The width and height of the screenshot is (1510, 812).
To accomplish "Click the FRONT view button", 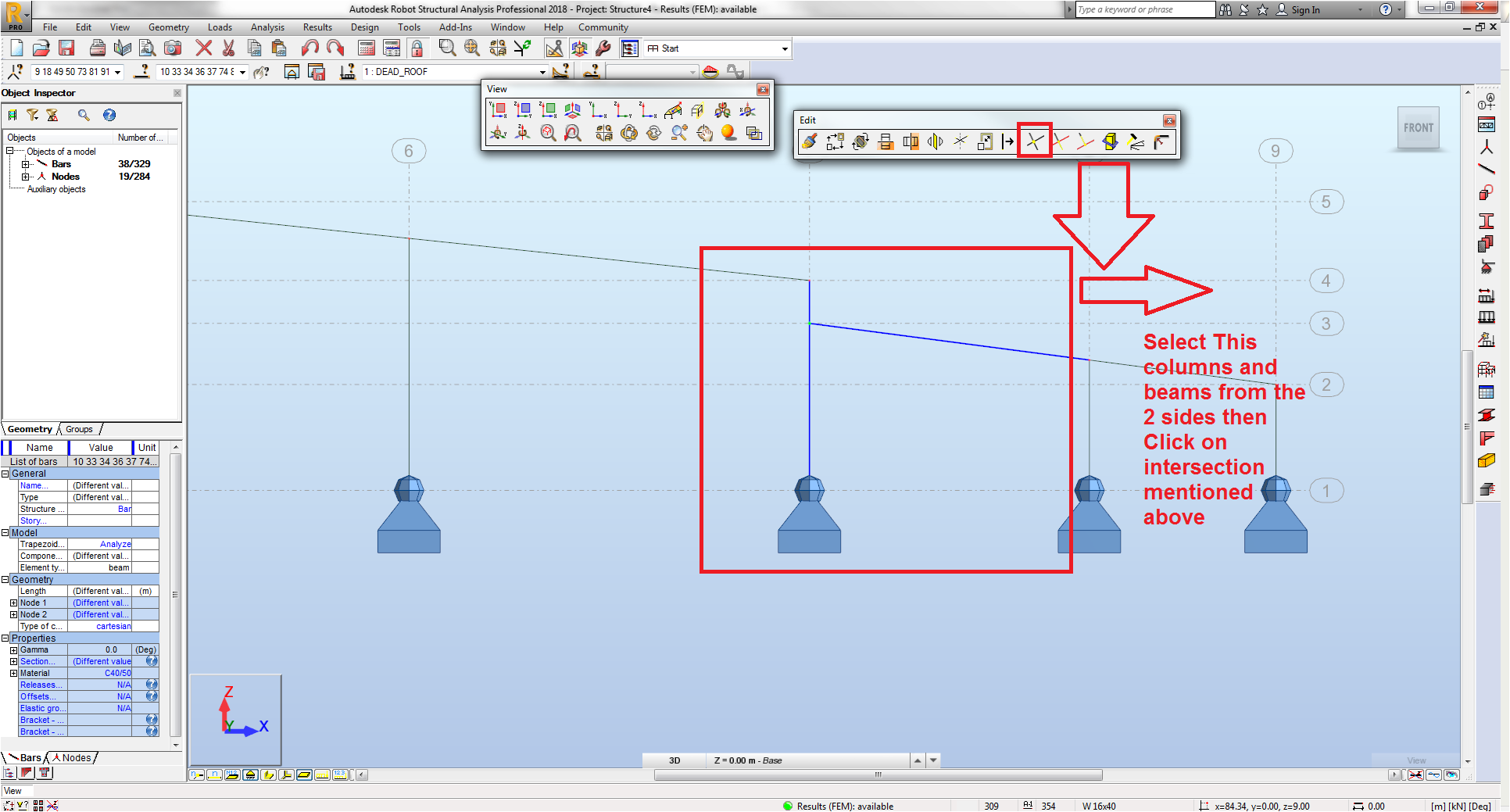I will click(x=1418, y=127).
